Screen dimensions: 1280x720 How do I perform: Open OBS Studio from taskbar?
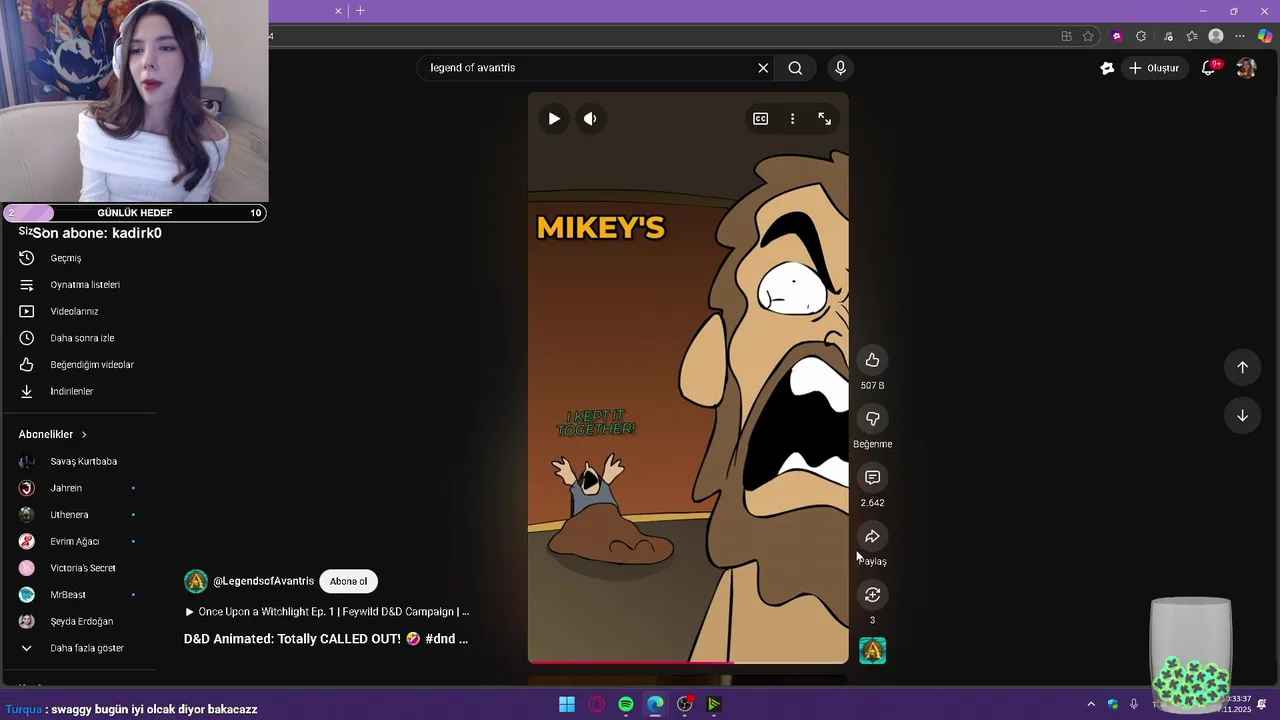tap(684, 705)
